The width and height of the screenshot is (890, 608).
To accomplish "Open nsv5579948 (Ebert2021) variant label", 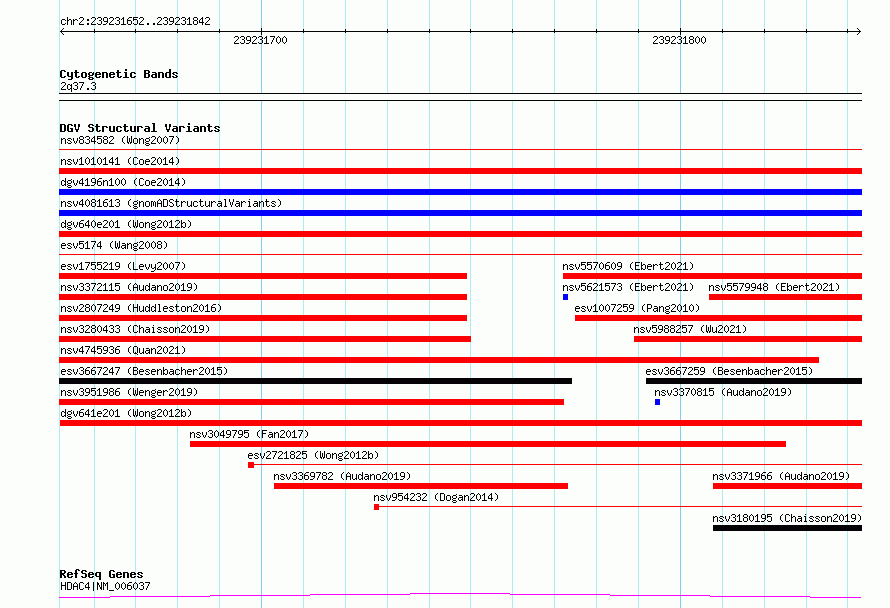I will pyautogui.click(x=774, y=287).
